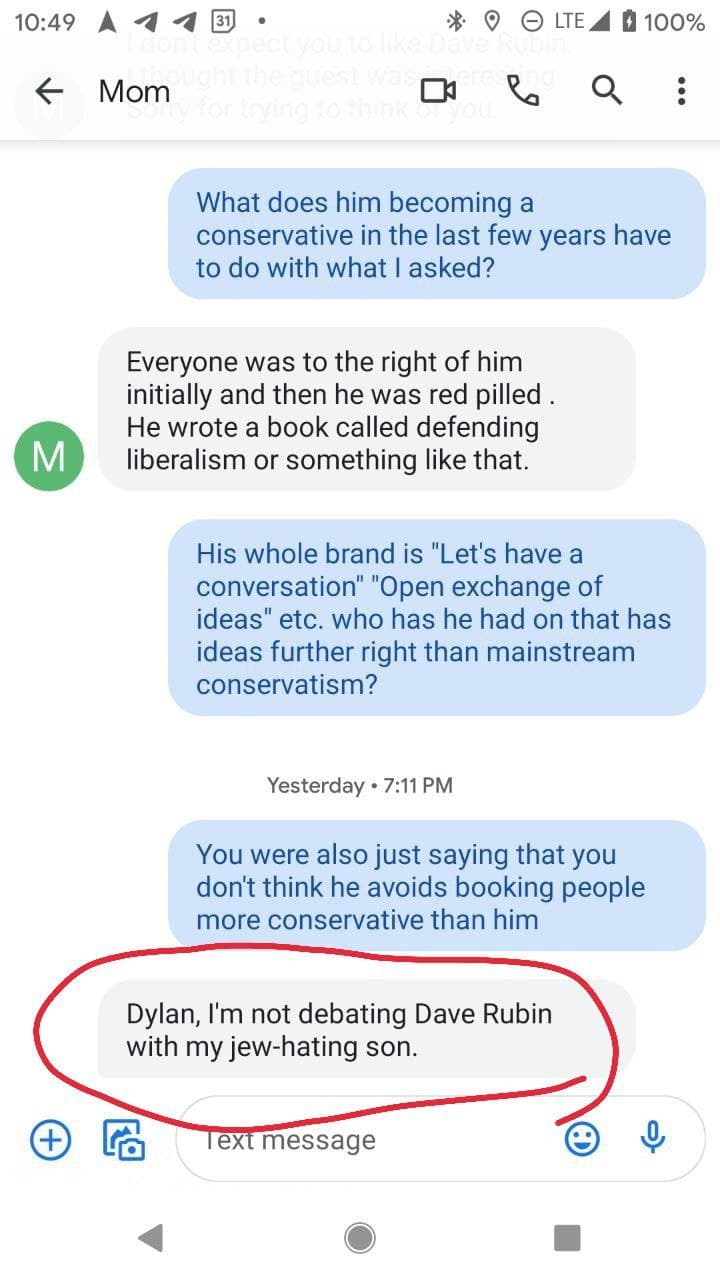Select the message about becoming a conservative
Screen dimensions: 720x1280
pyautogui.click(x=437, y=234)
